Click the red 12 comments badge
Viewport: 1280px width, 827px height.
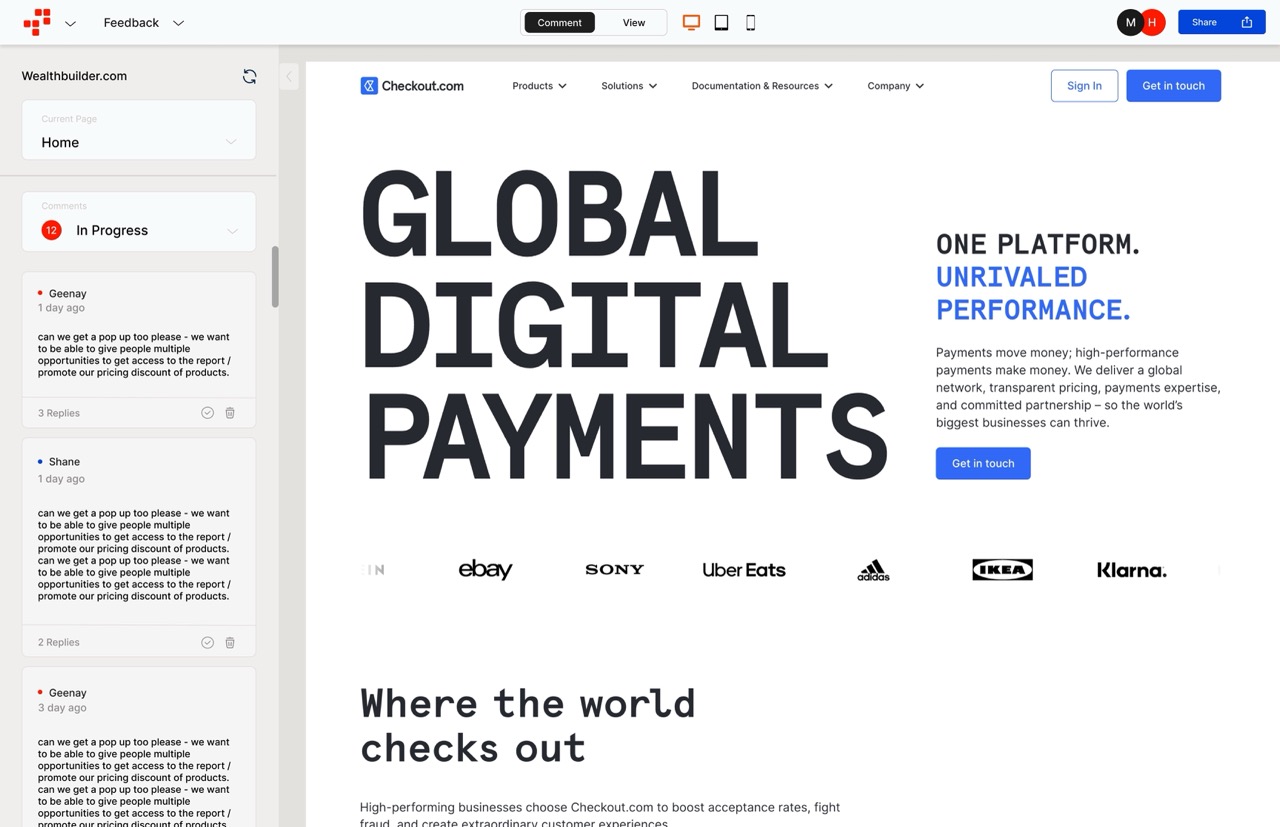coord(51,230)
